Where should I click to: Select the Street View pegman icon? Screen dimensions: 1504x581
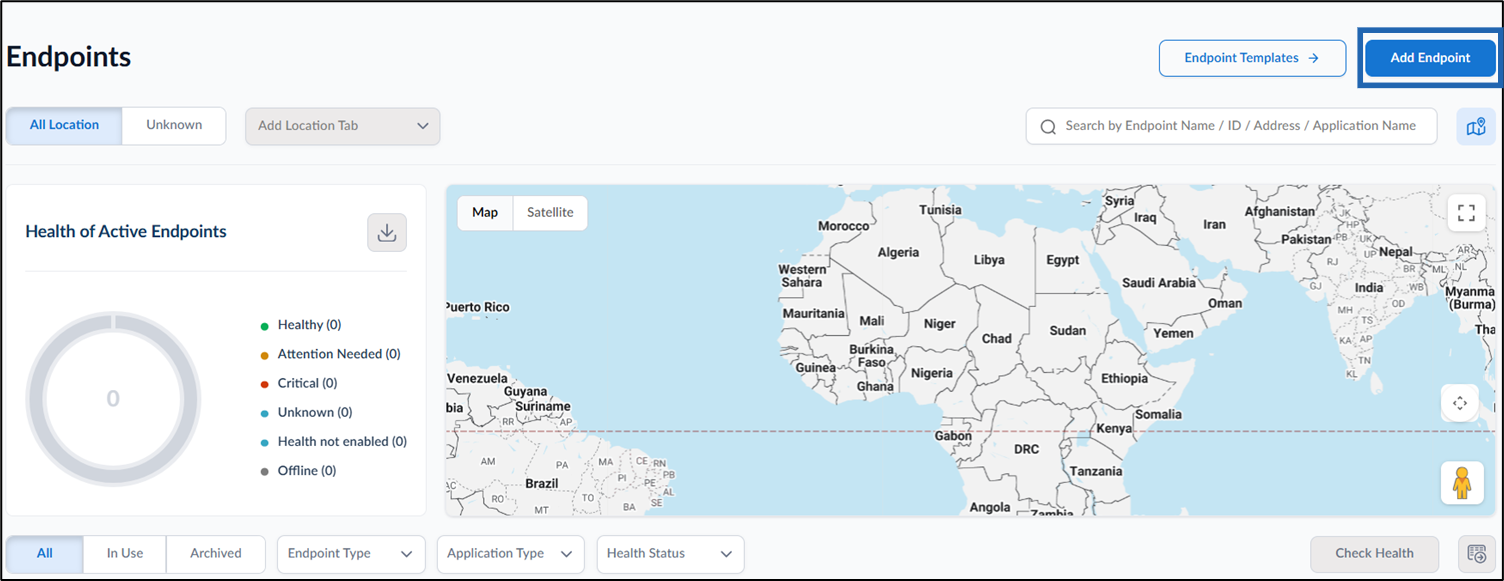[x=1462, y=483]
